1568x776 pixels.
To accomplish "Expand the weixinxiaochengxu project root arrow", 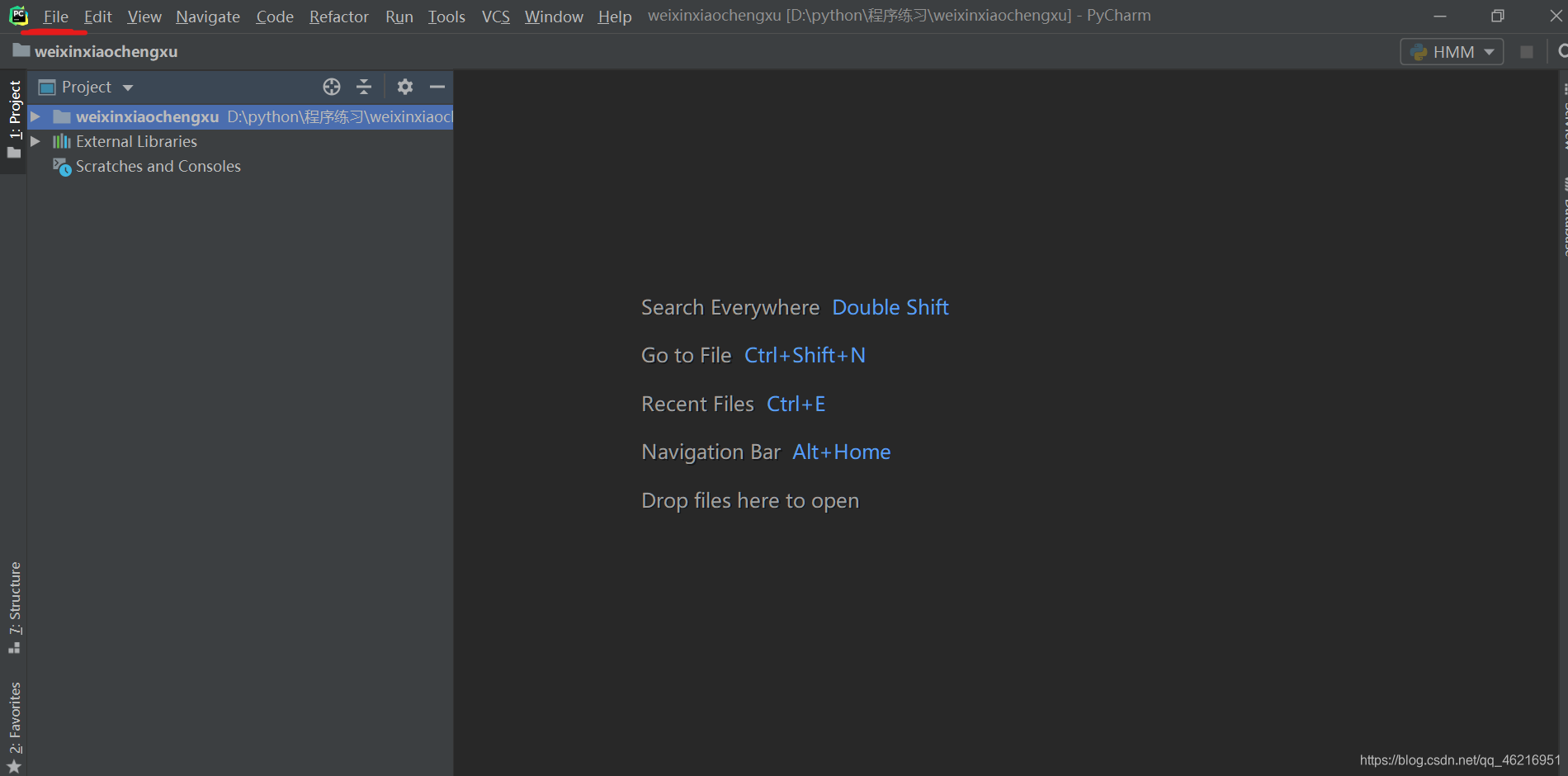I will pos(35,116).
